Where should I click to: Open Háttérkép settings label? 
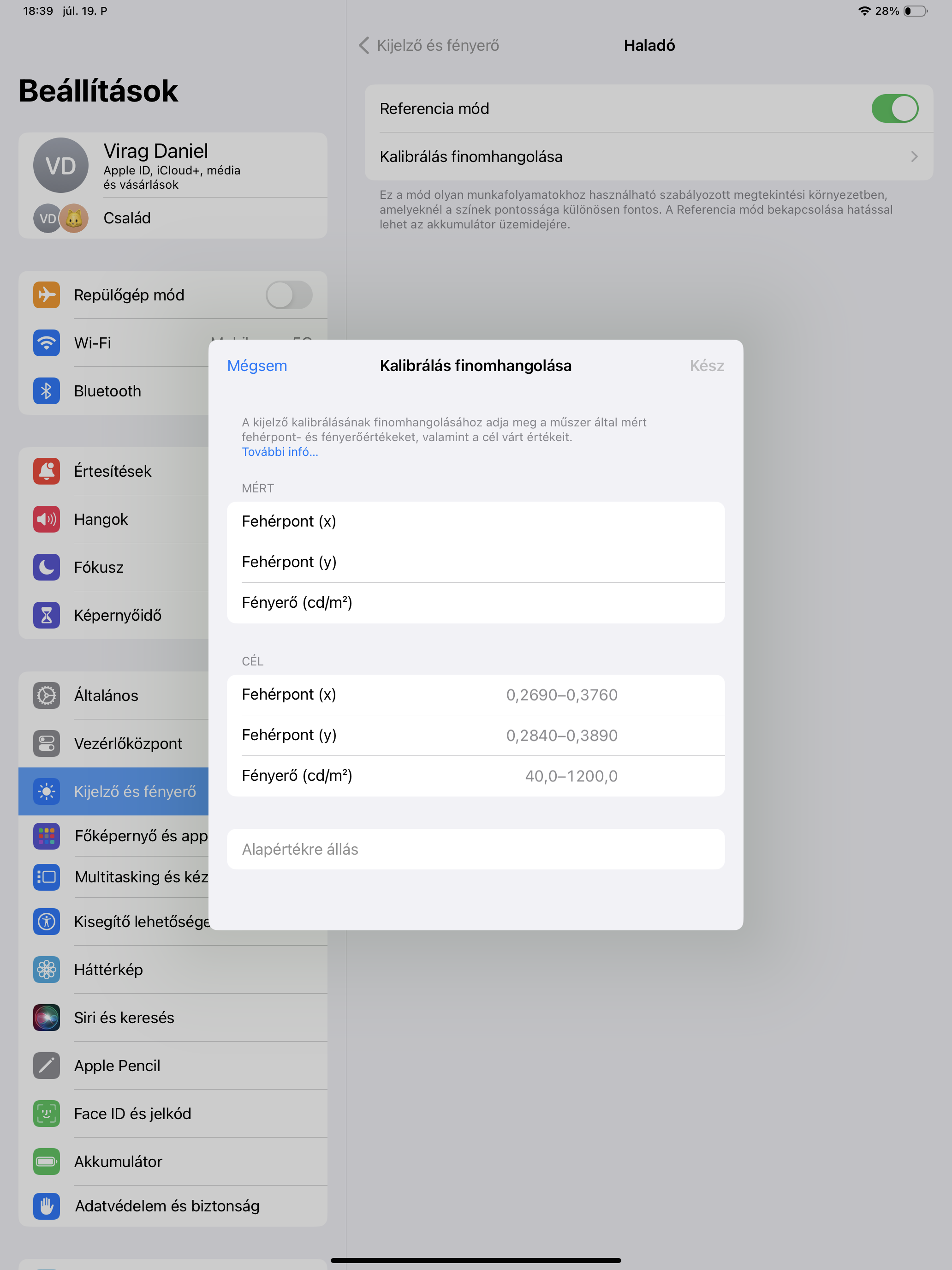[x=108, y=970]
